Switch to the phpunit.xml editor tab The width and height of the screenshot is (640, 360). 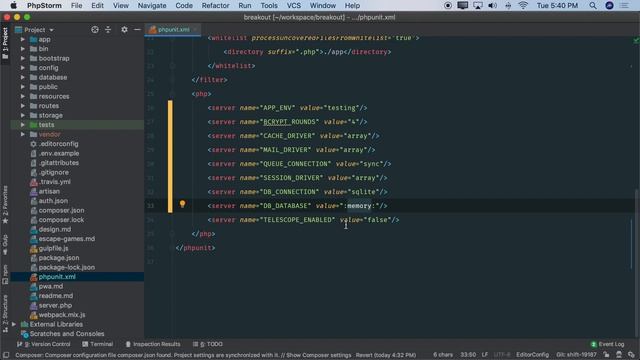point(173,29)
